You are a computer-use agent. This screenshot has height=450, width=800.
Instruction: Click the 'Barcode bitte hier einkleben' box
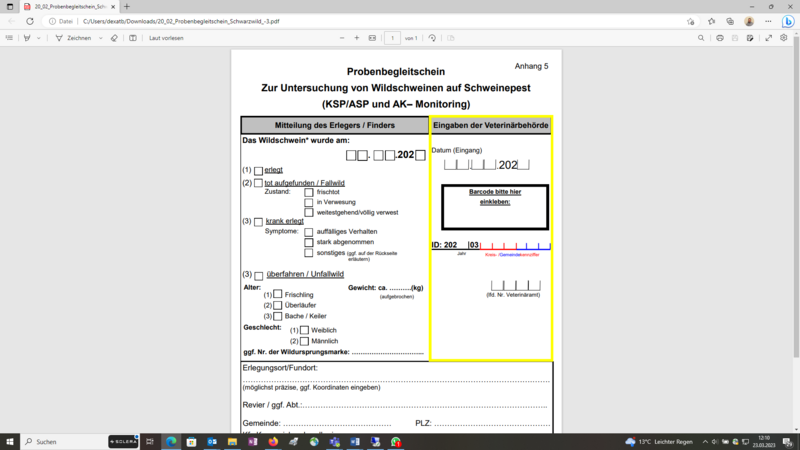(495, 208)
